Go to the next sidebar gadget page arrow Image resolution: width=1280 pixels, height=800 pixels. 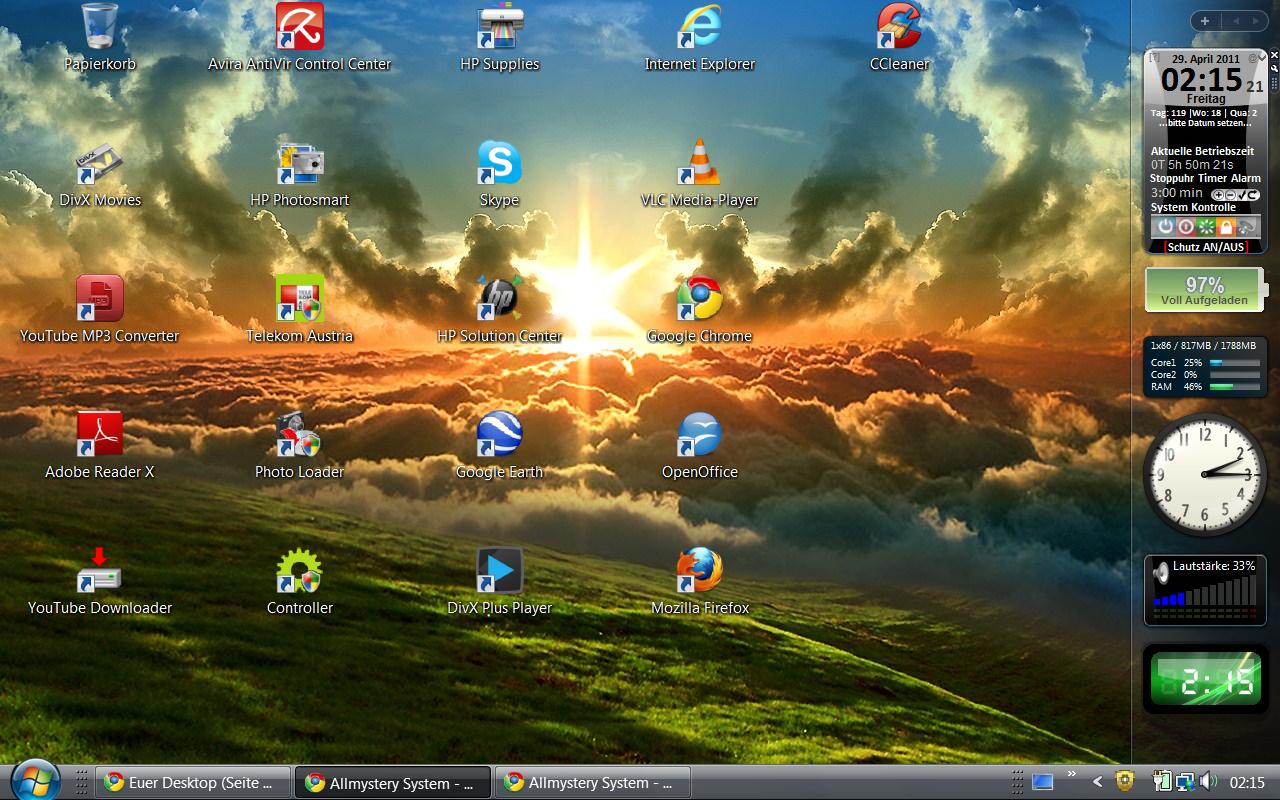click(x=1256, y=20)
